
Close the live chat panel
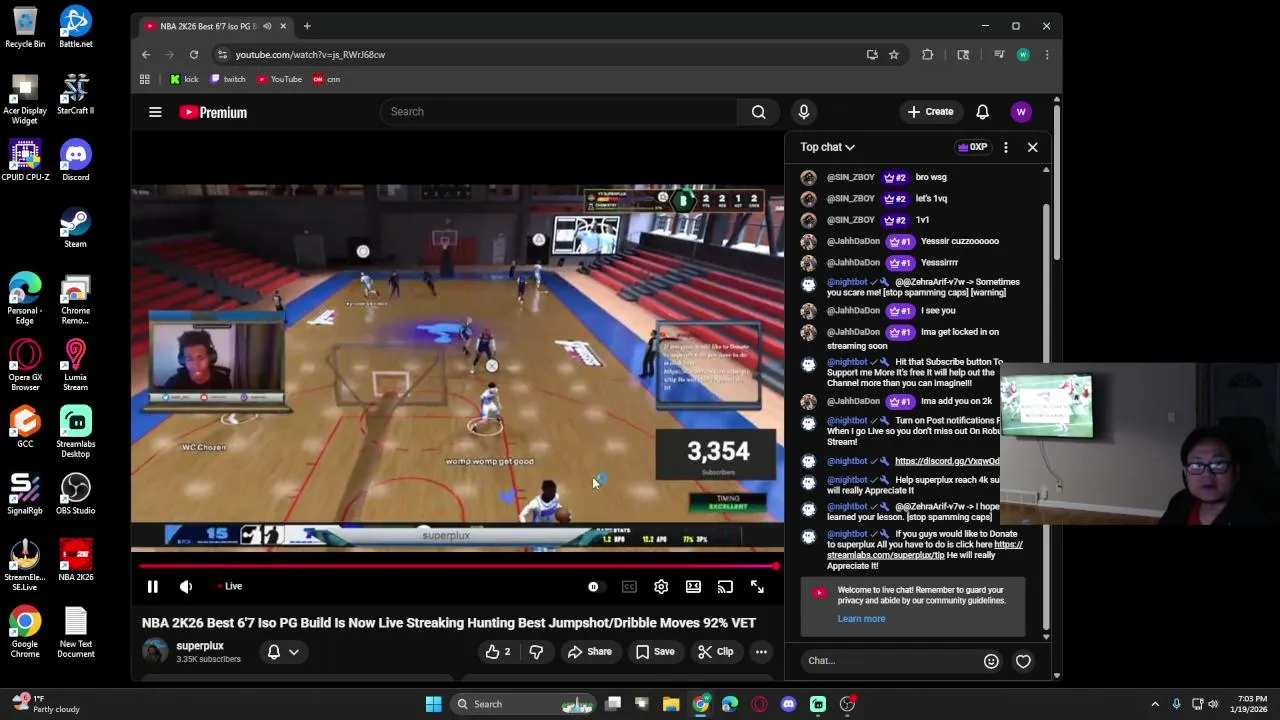tap(1032, 147)
